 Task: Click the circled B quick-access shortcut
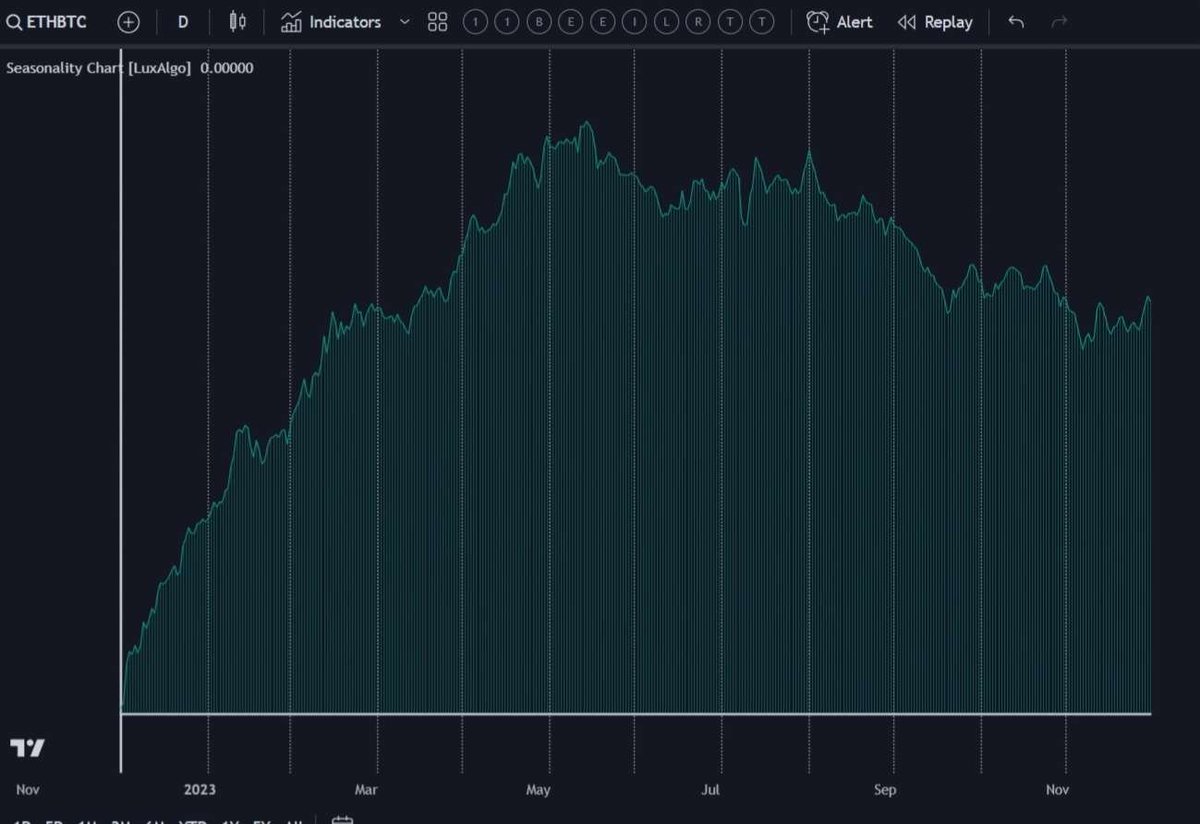point(539,21)
